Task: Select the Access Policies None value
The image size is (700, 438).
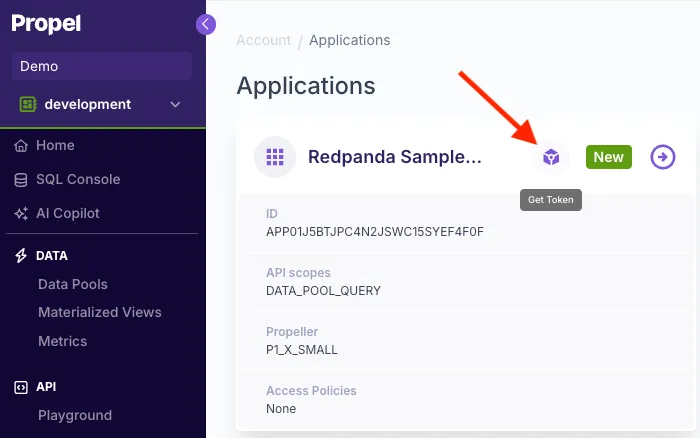Action: (281, 409)
